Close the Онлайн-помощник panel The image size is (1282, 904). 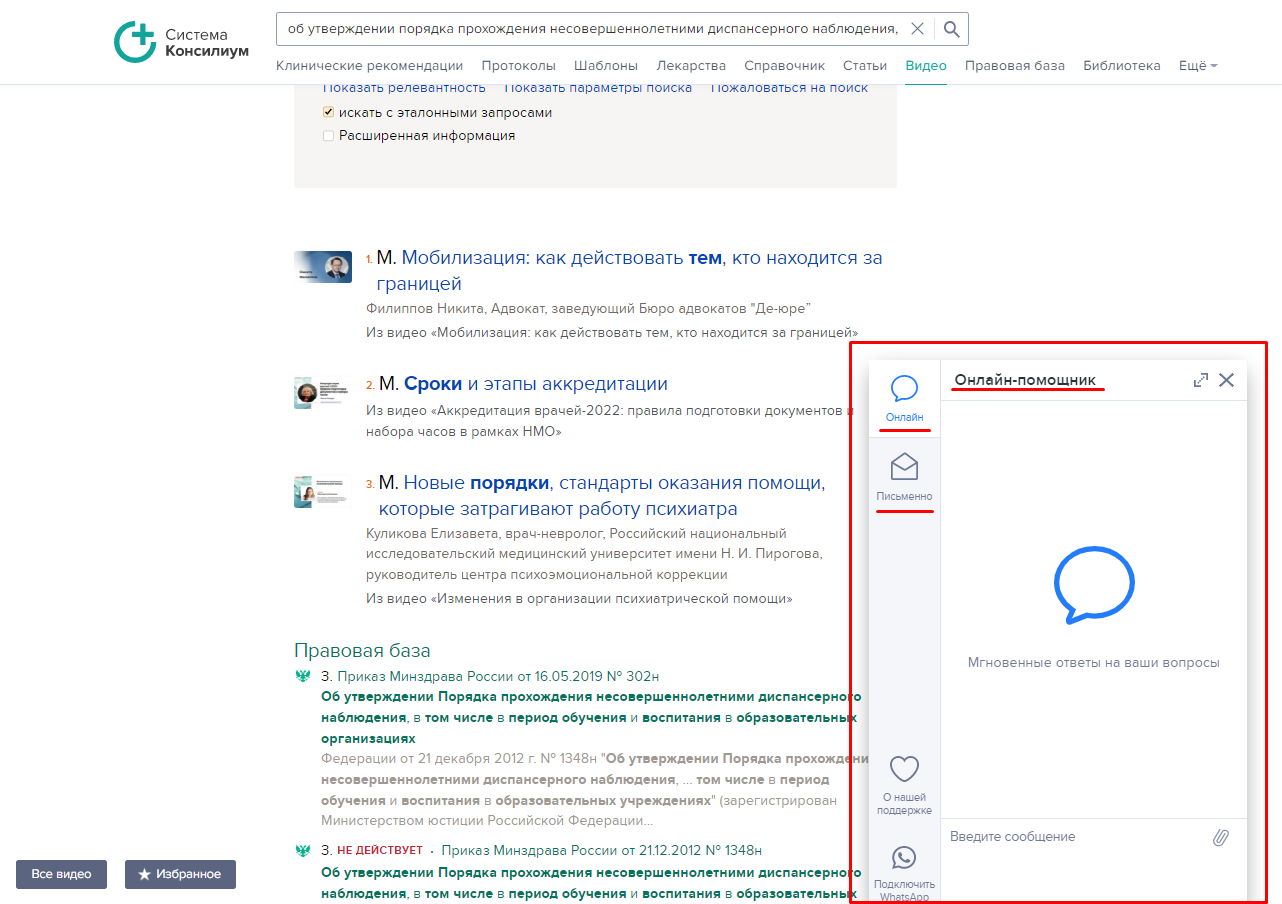(x=1227, y=380)
